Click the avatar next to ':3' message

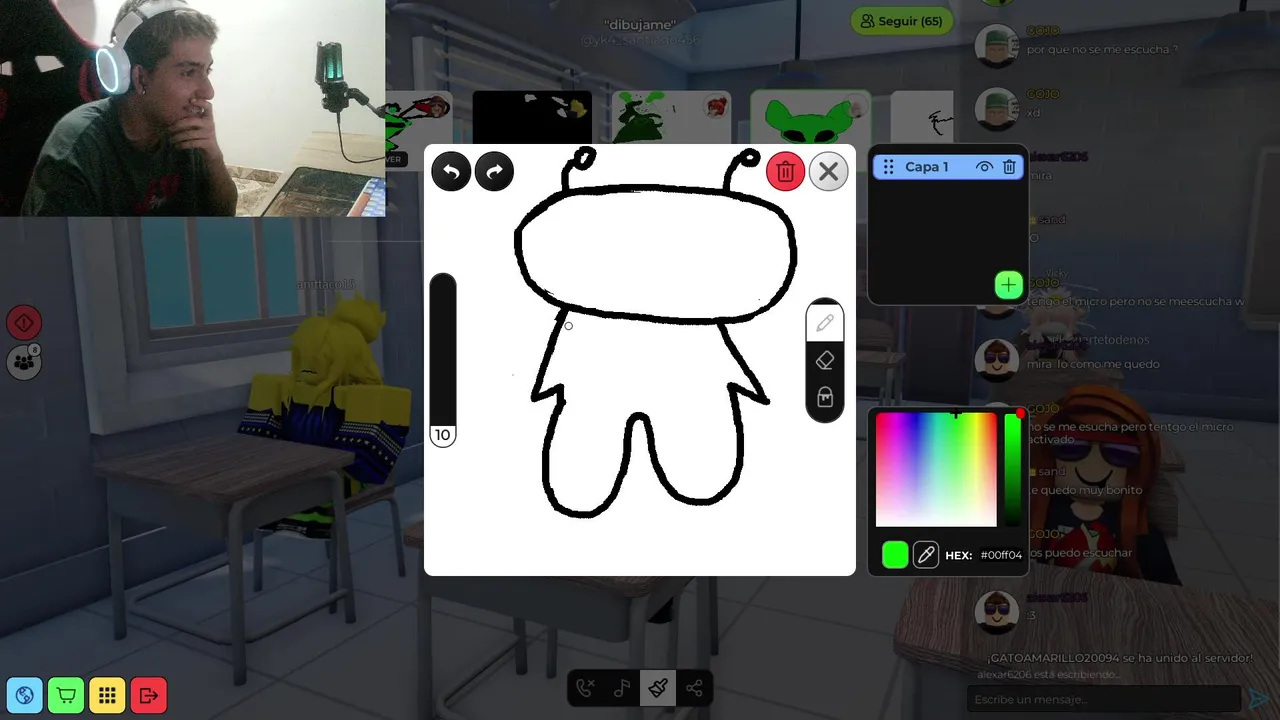(997, 612)
